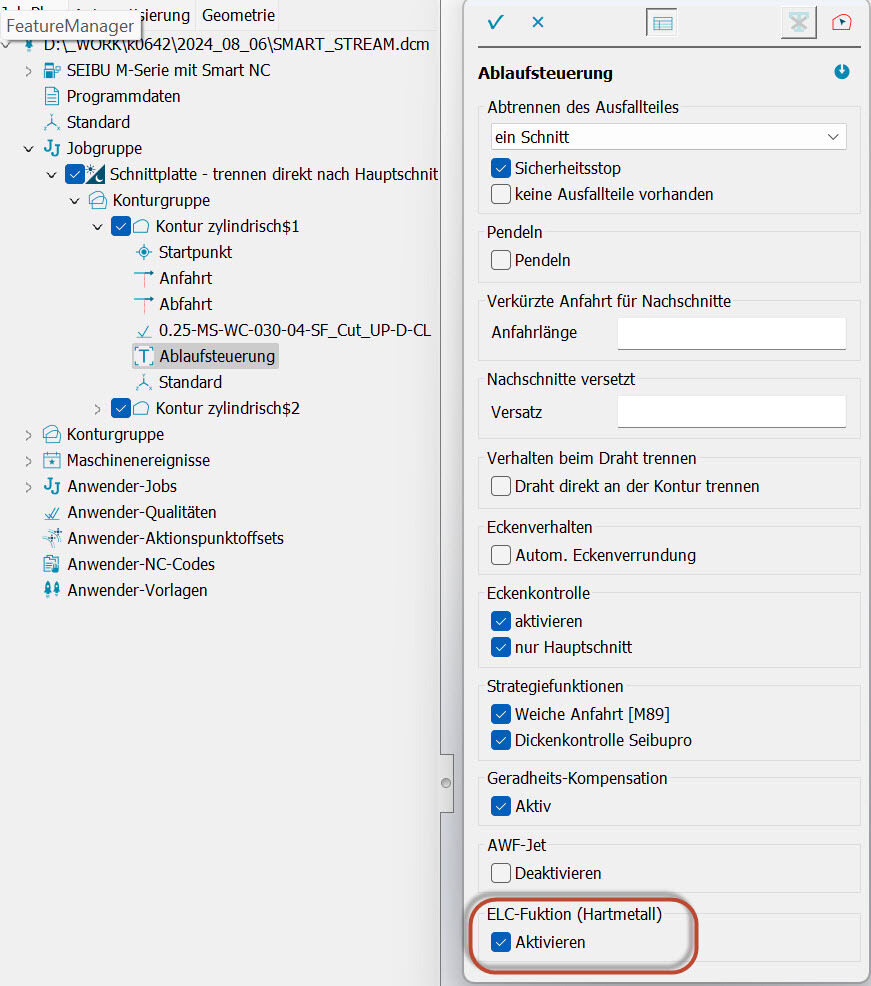Enable Autom. Eckenverrundung option
This screenshot has height=986, width=871.
[x=501, y=555]
